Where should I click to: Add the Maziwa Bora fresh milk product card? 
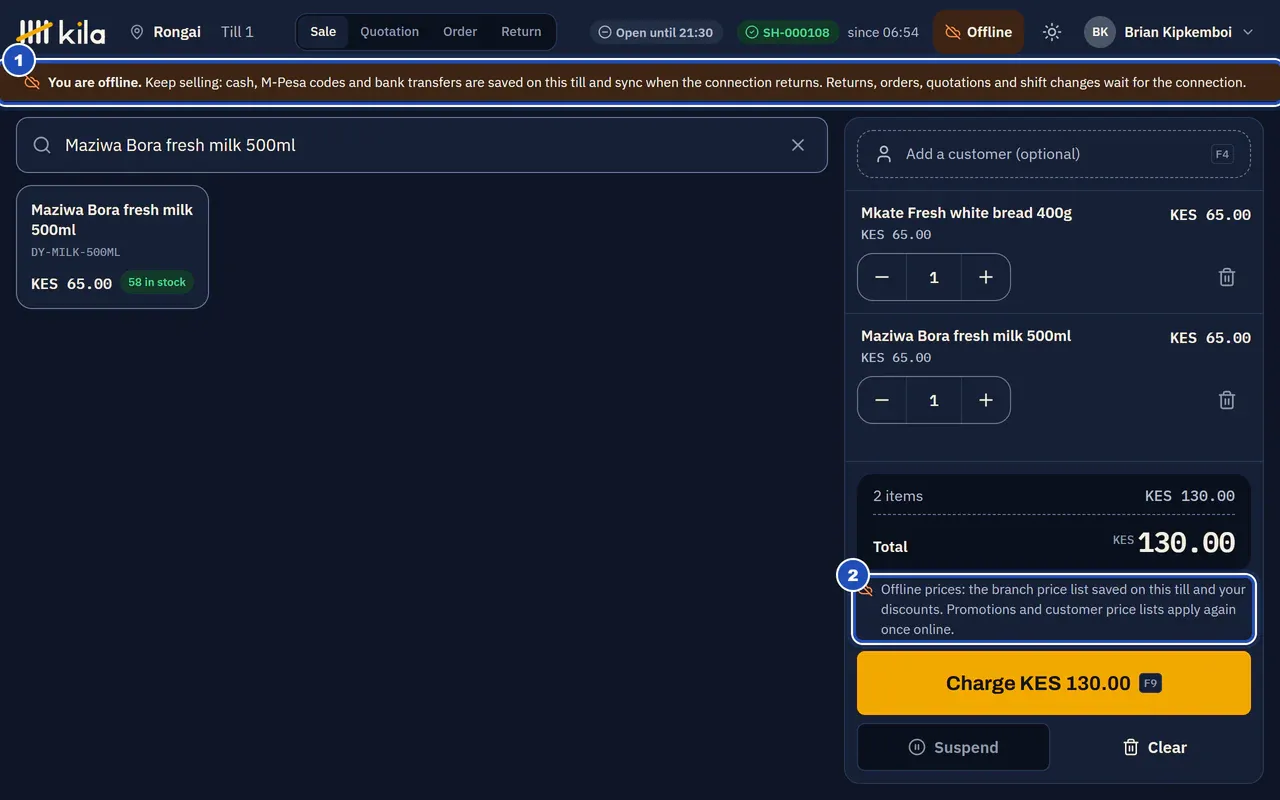click(112, 247)
